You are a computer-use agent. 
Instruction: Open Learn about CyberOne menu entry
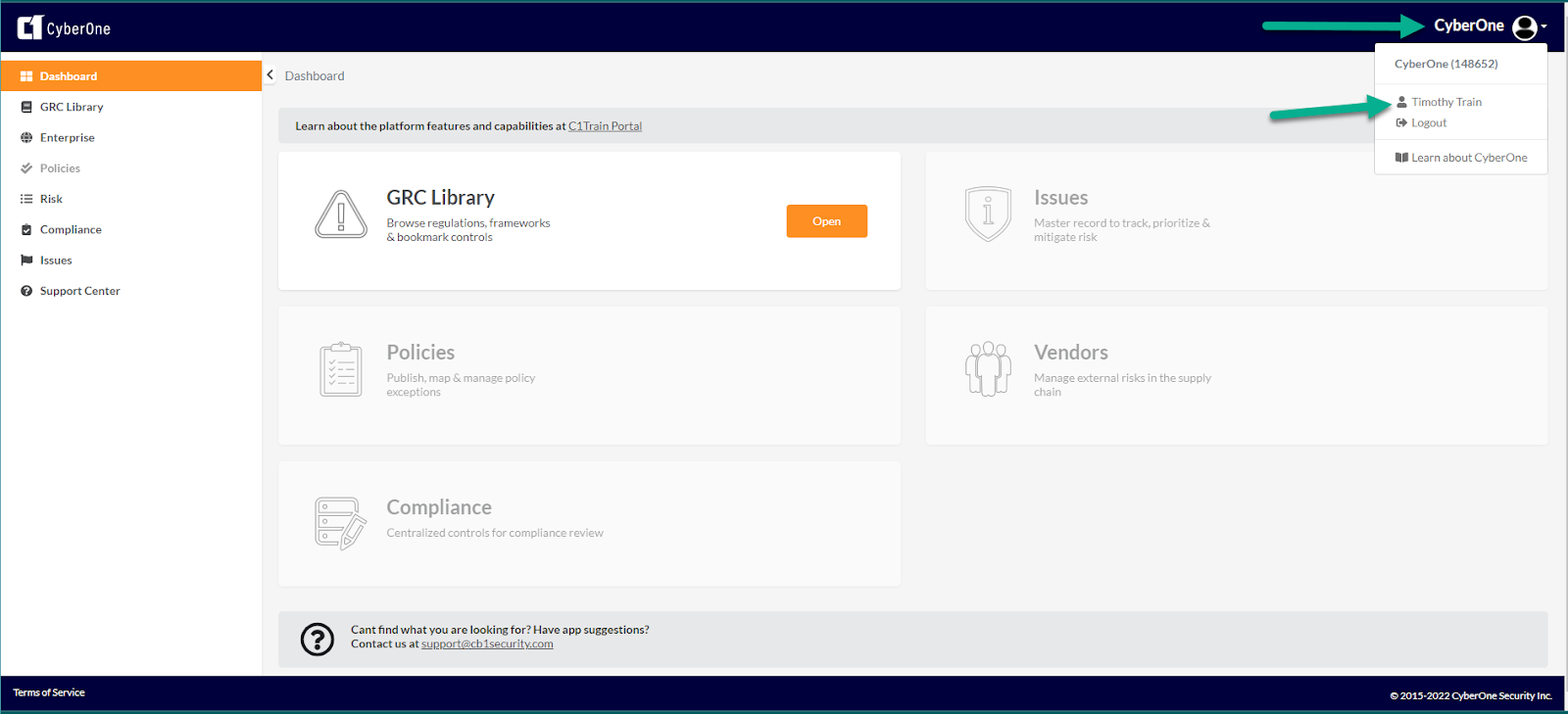(x=1469, y=158)
